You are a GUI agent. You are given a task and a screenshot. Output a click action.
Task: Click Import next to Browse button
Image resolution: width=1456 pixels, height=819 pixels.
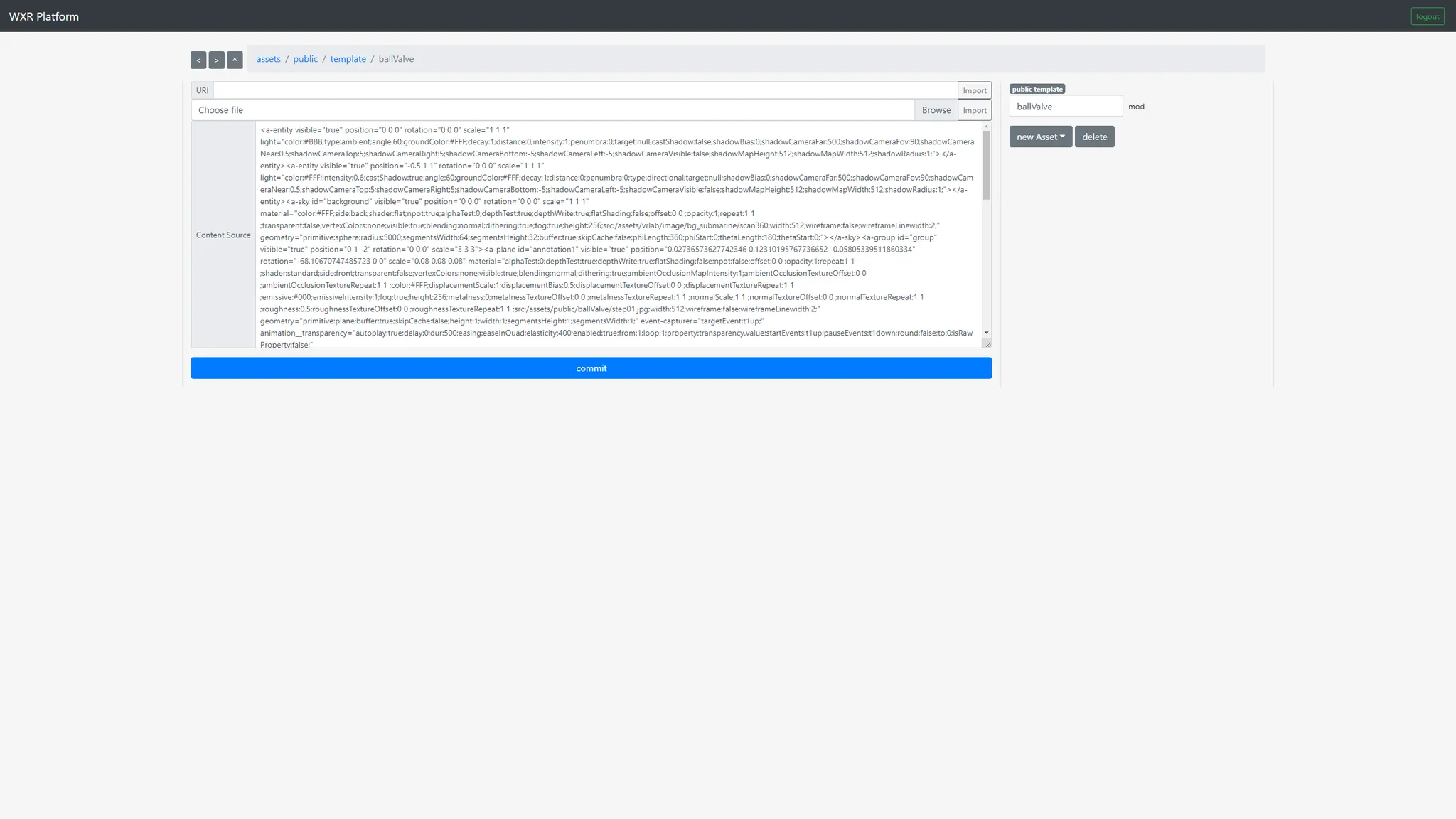974,110
